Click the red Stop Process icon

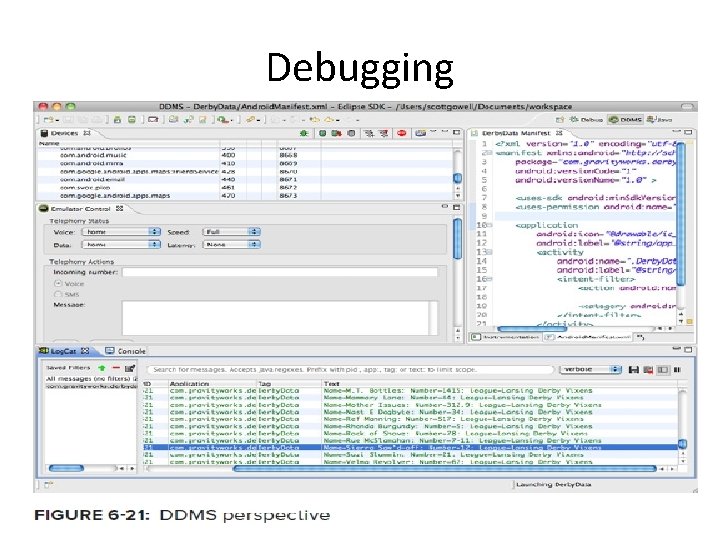point(402,133)
